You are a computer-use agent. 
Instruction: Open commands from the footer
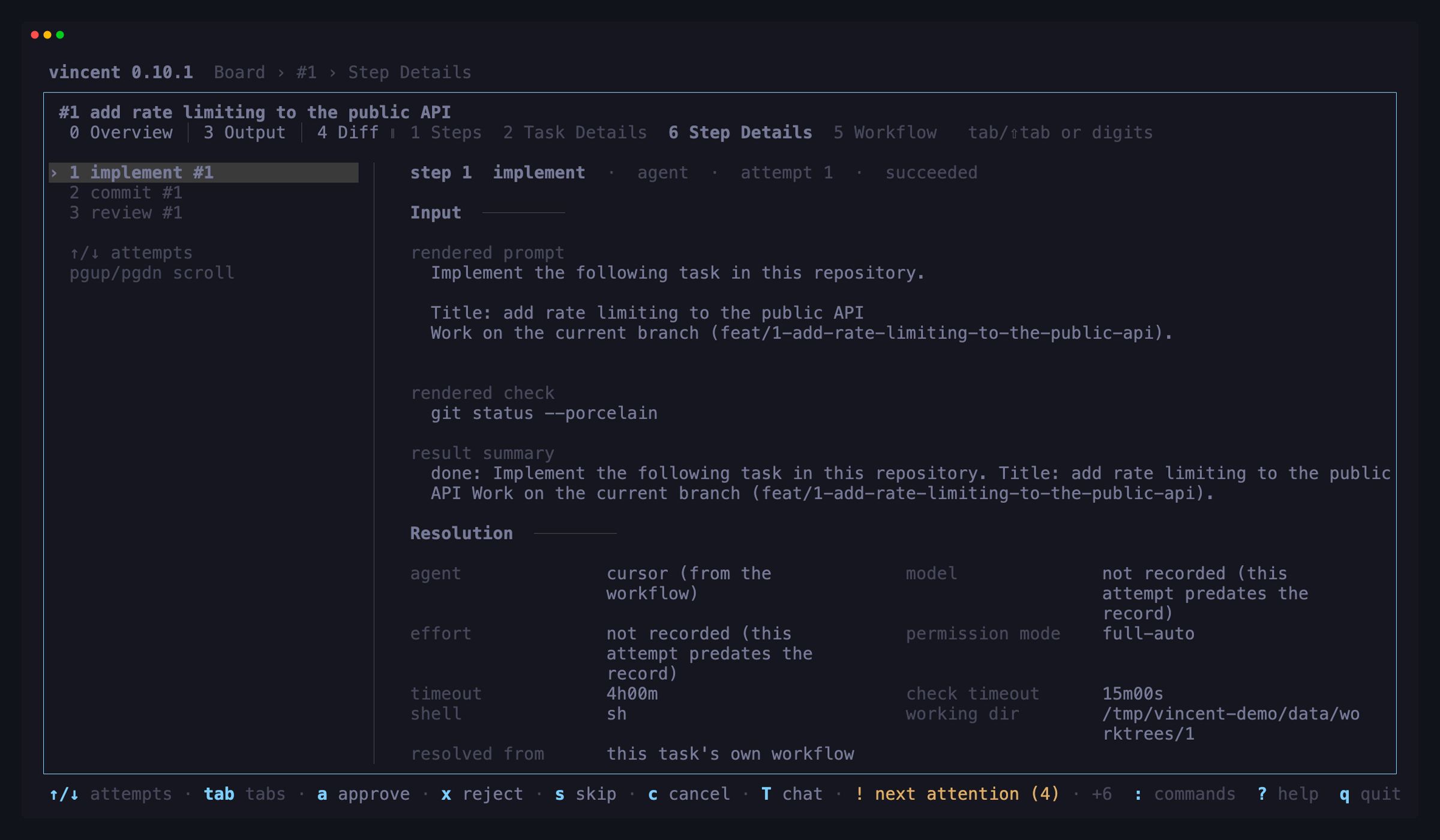pyautogui.click(x=1184, y=794)
